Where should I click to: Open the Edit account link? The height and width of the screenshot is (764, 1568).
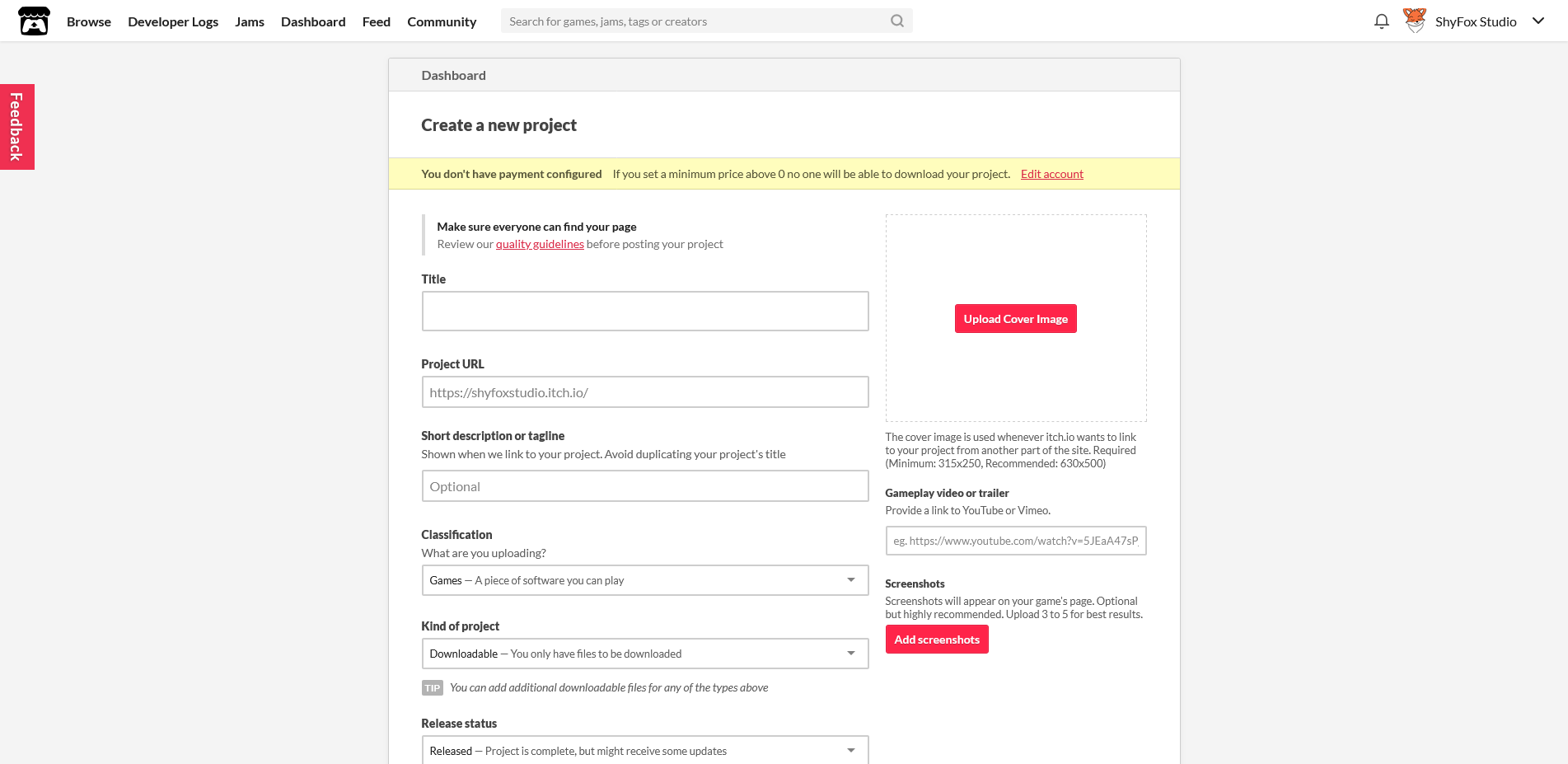tap(1051, 174)
